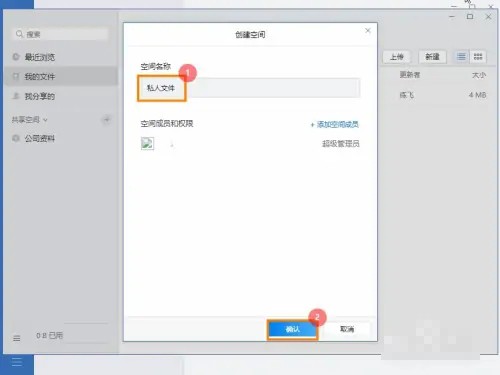Image resolution: width=500 pixels, height=375 pixels.
Task: Close the 创建空间 dialog
Action: 368,31
